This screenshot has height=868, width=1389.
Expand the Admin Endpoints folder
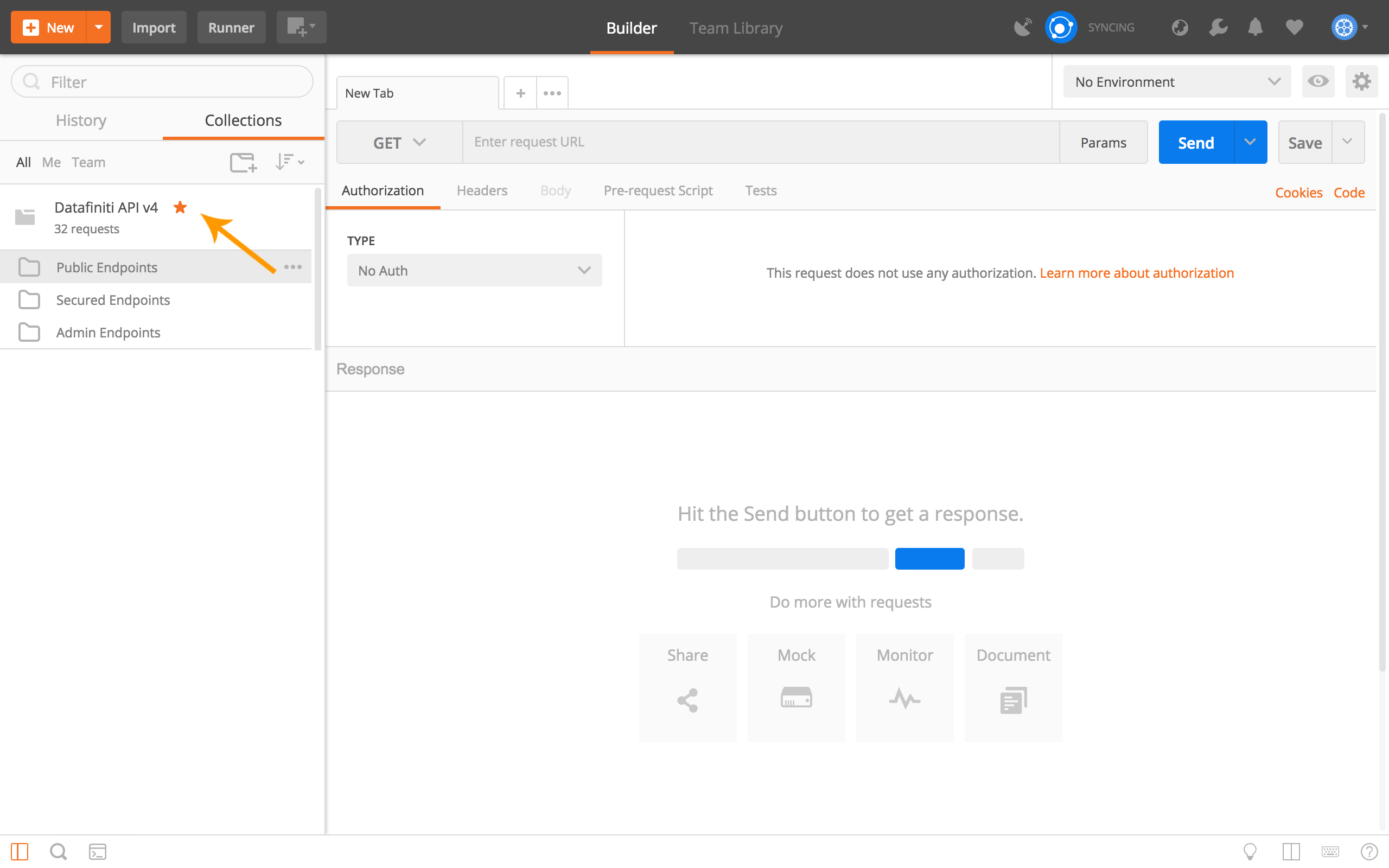(156, 333)
